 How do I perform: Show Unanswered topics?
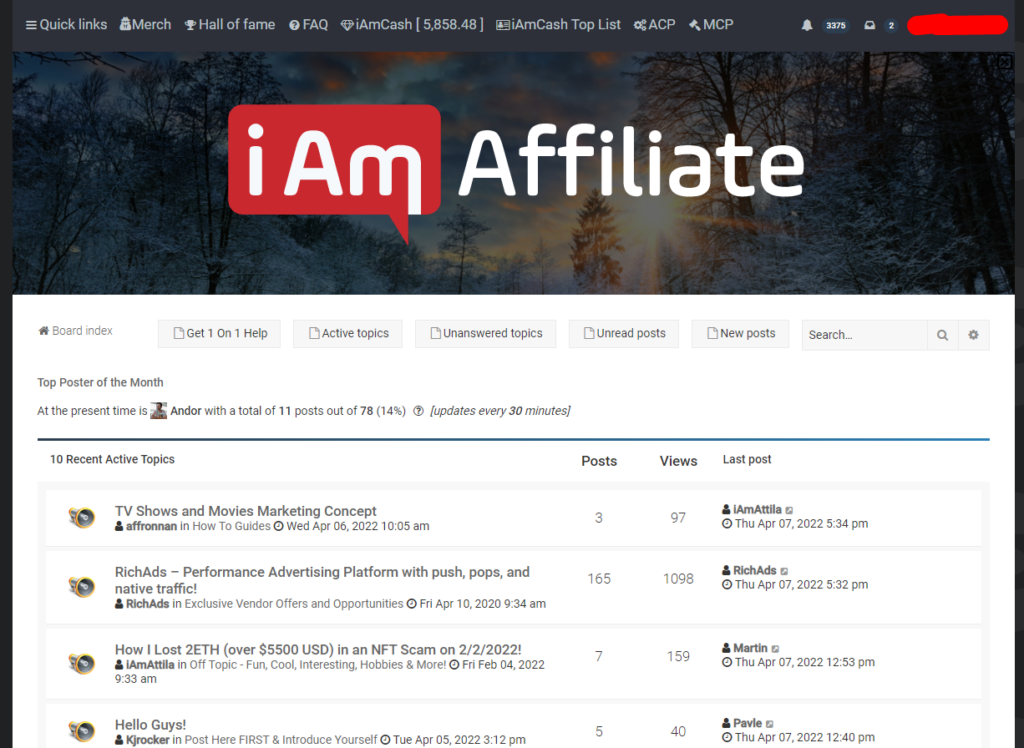click(485, 334)
